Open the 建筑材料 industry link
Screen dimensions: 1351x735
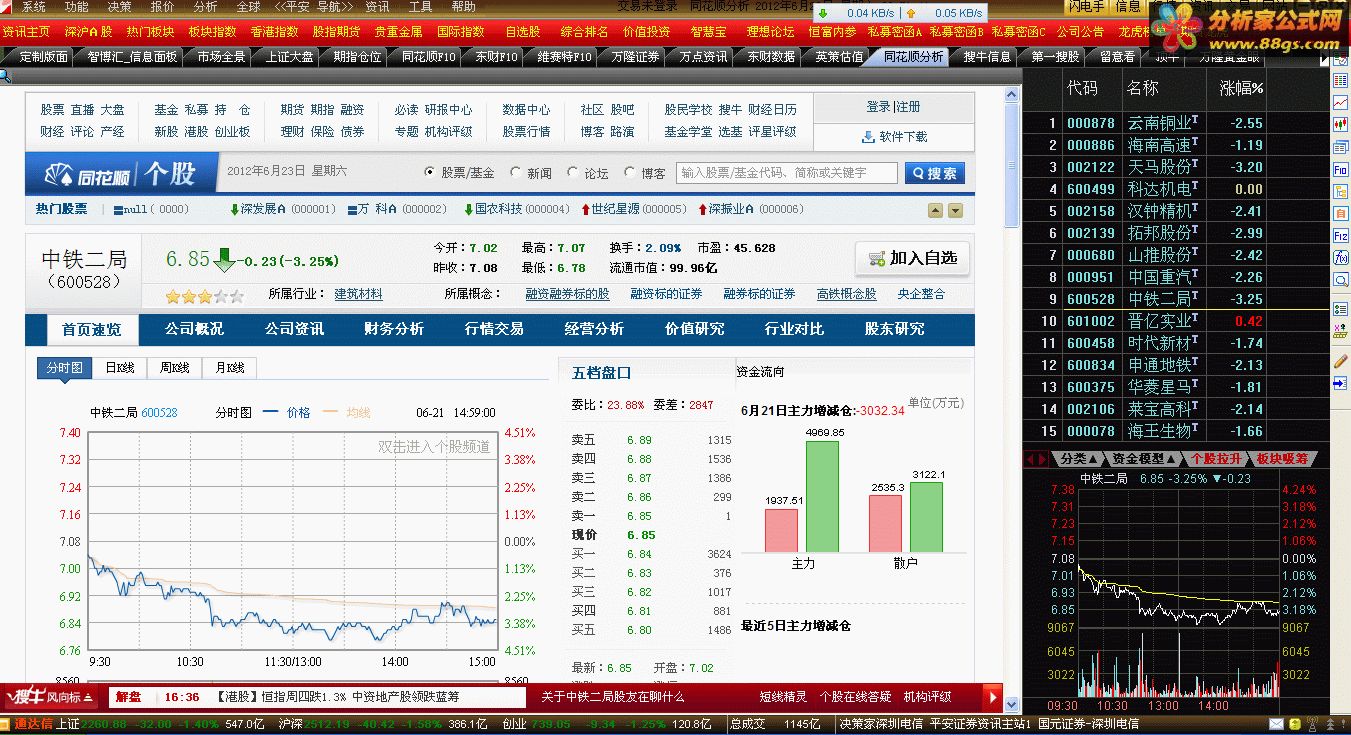pos(358,294)
